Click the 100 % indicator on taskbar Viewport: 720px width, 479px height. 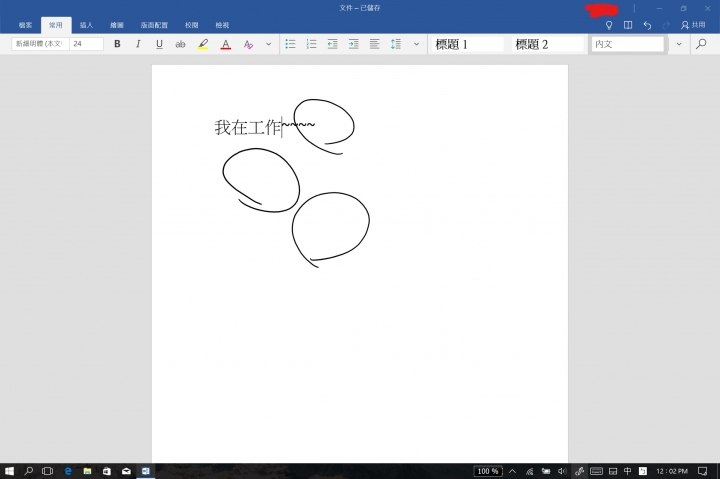pos(488,471)
